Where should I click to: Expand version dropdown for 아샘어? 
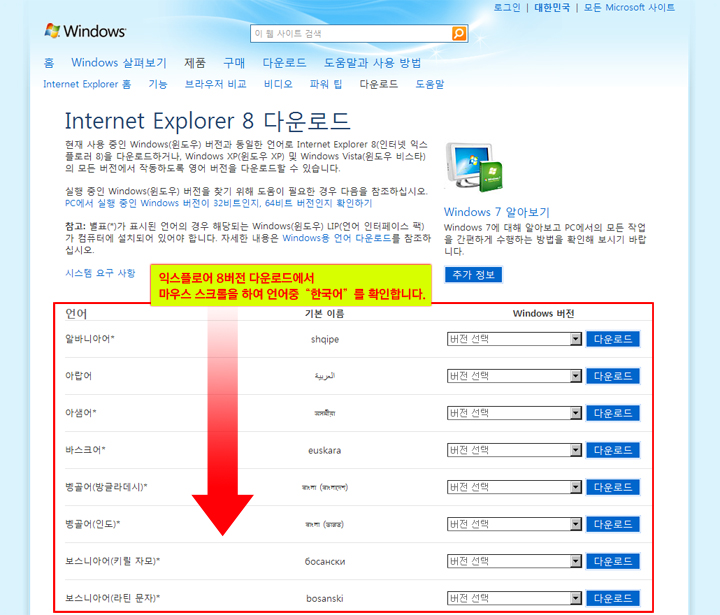(x=514, y=413)
